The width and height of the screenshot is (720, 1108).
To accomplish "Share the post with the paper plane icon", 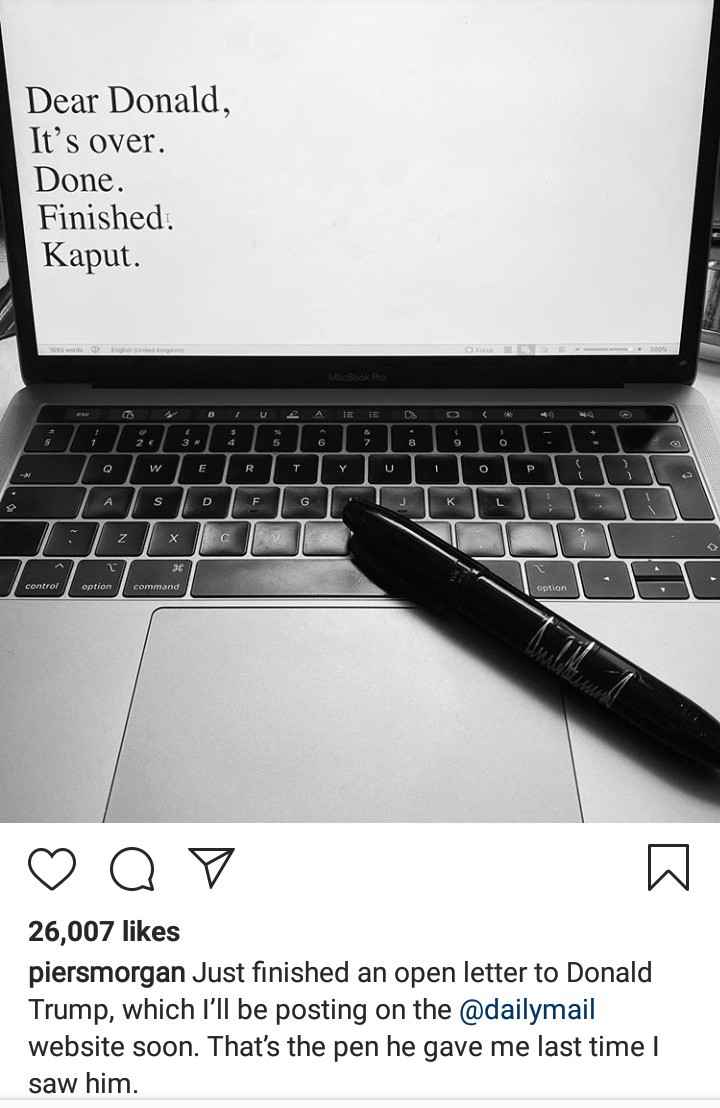I will click(x=211, y=866).
